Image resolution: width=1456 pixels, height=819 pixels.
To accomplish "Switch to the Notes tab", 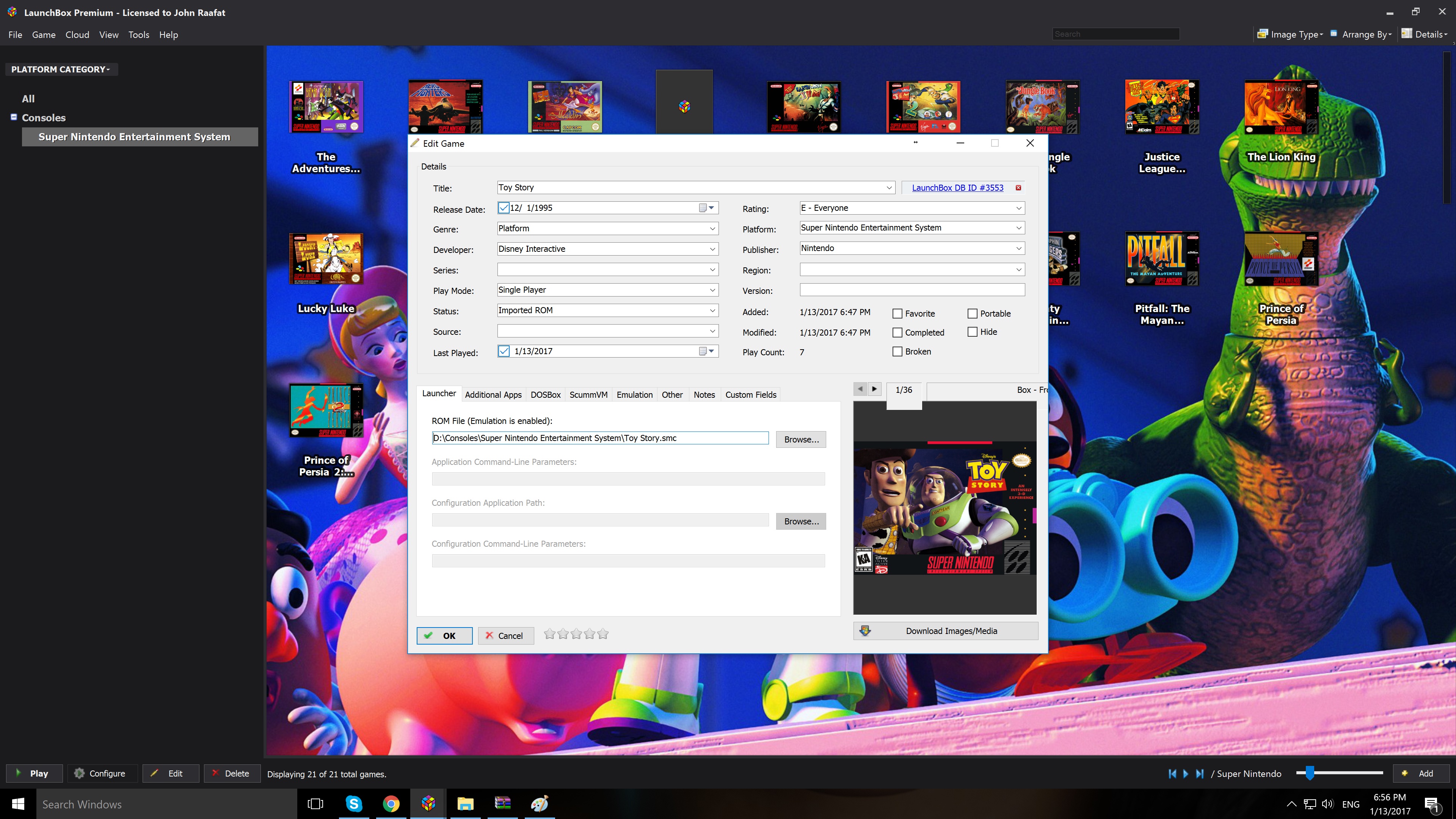I will 704,394.
